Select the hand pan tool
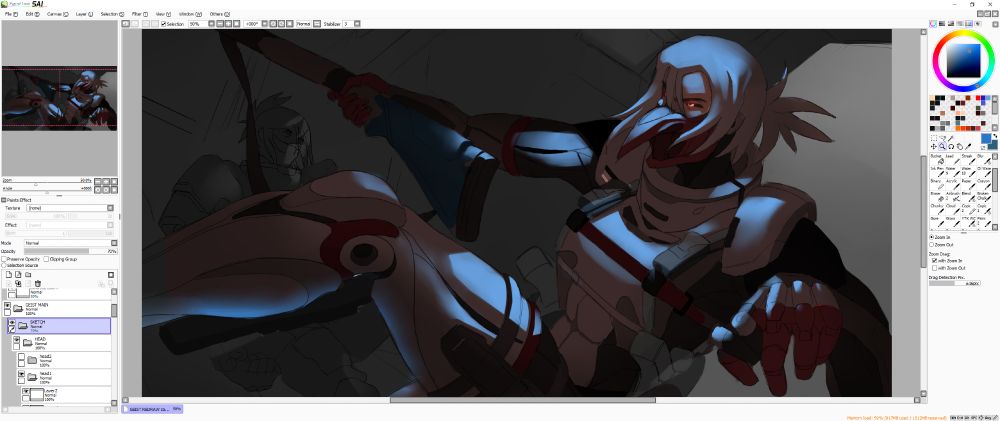The height and width of the screenshot is (421, 1000). (960, 146)
